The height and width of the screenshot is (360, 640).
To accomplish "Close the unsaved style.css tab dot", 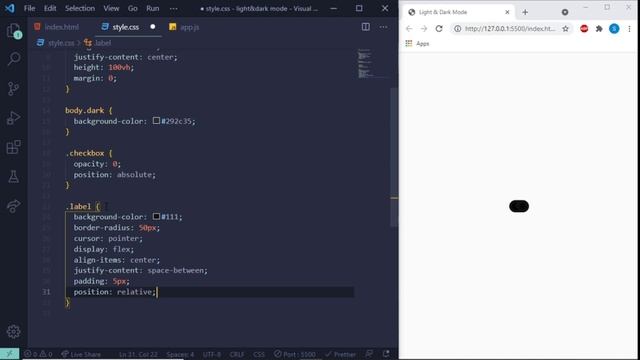I will [x=153, y=27].
